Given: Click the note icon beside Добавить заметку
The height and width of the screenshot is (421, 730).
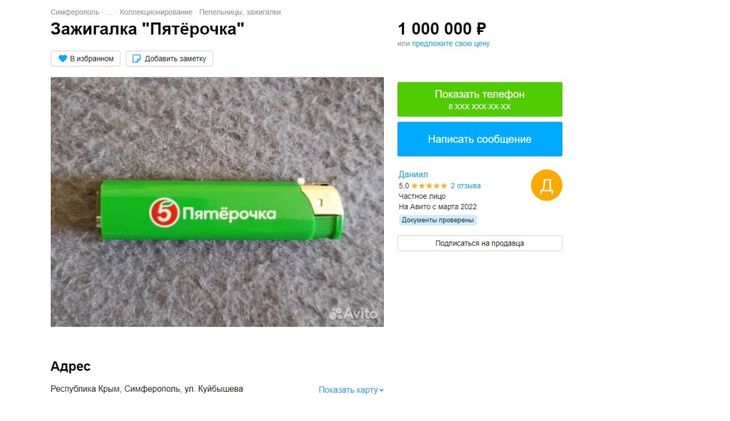Looking at the screenshot, I should (136, 59).
